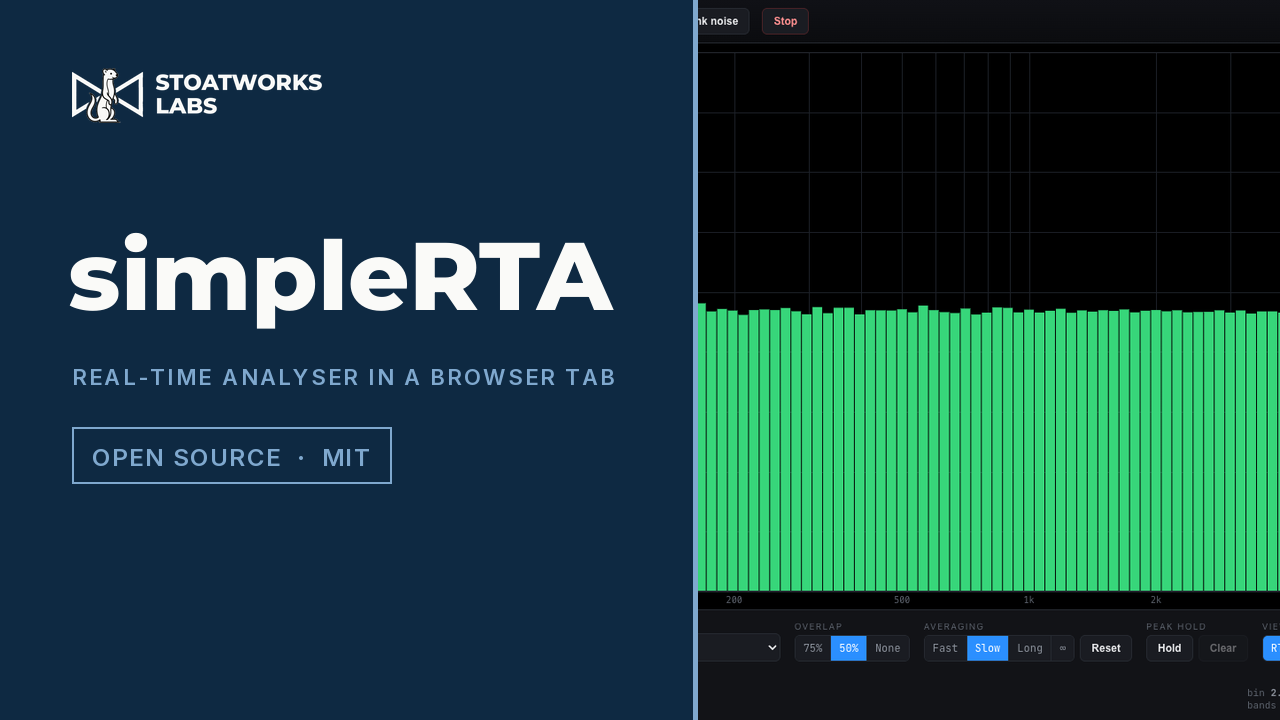Select infinite averaging symbol

1063,648
